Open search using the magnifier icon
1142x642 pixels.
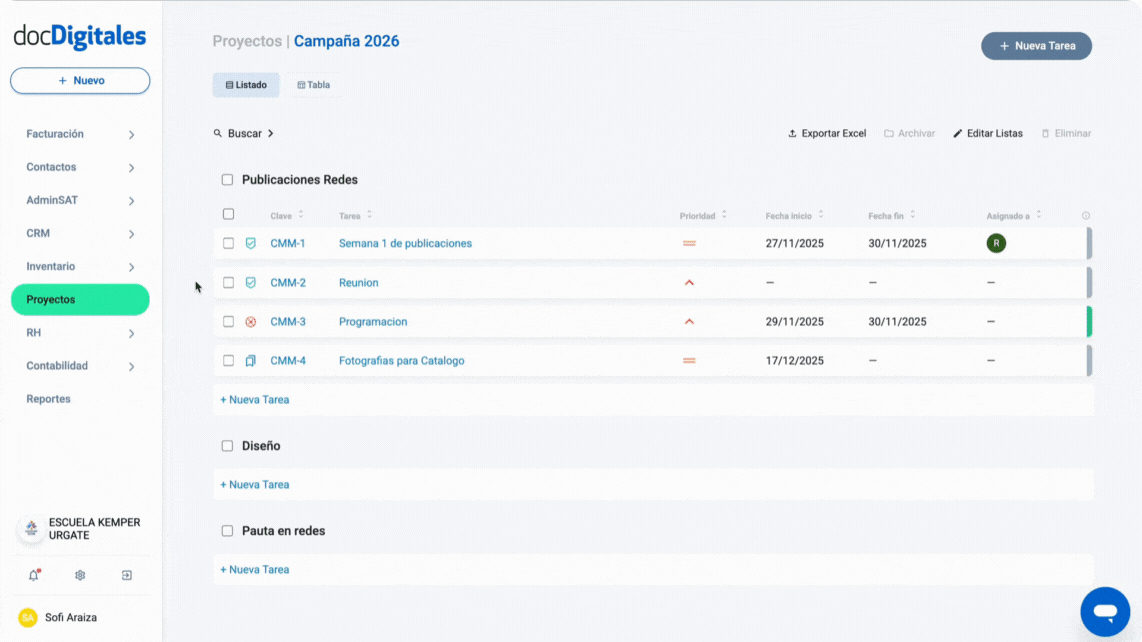(218, 132)
